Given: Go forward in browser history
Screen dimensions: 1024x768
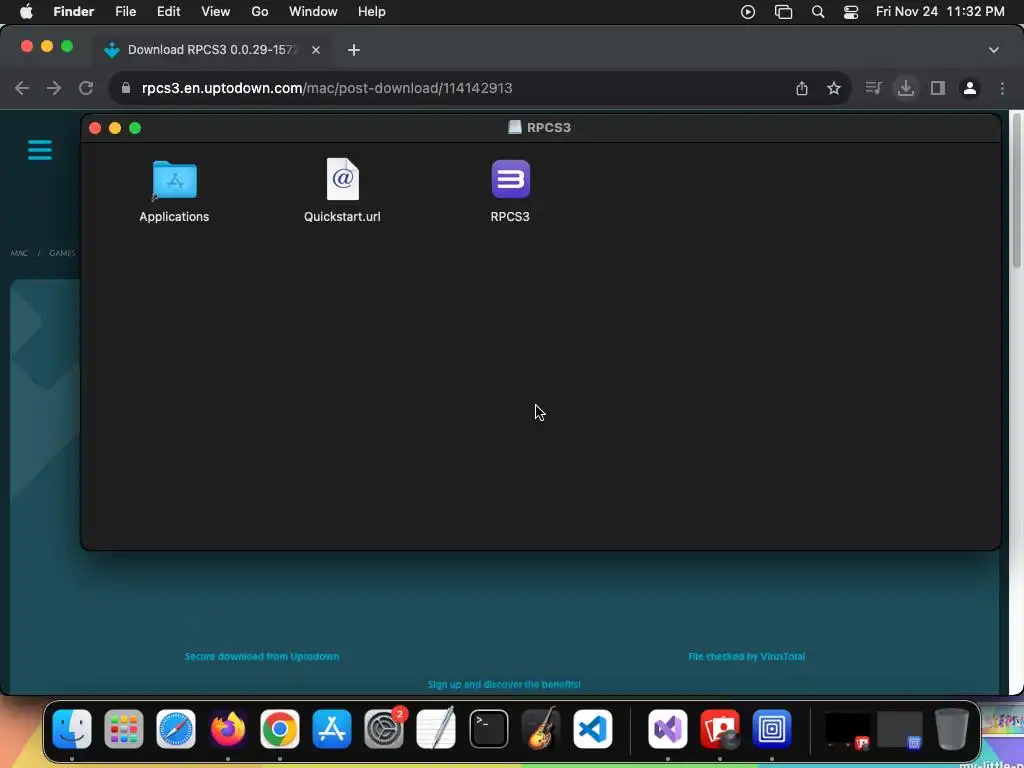Looking at the screenshot, I should coord(54,88).
